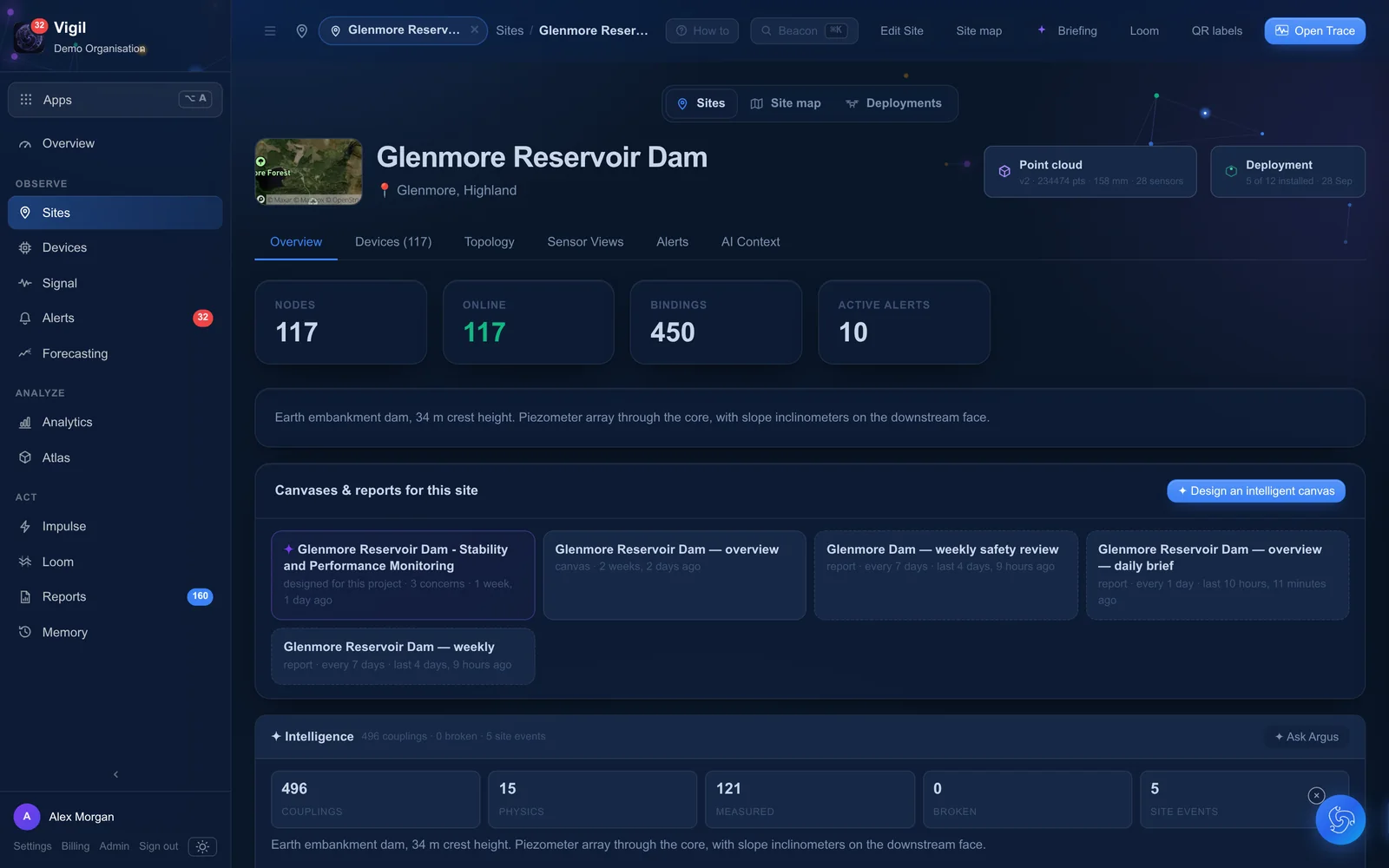Click Loom in top toolbar
The height and width of the screenshot is (868, 1389).
click(1144, 30)
